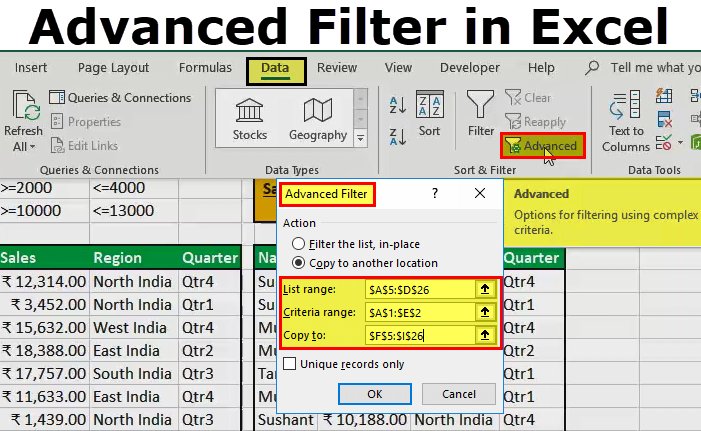
Task: Select the ₹ 12,314.00 sales cell
Action: 44,282
